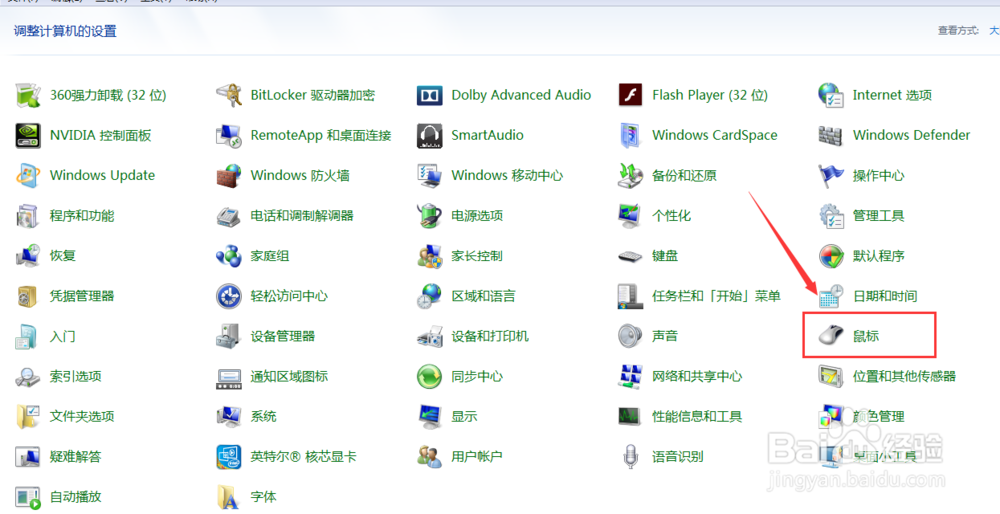Click the 轻松访问中心 link
Screen dimensions: 1000x514
(289, 296)
